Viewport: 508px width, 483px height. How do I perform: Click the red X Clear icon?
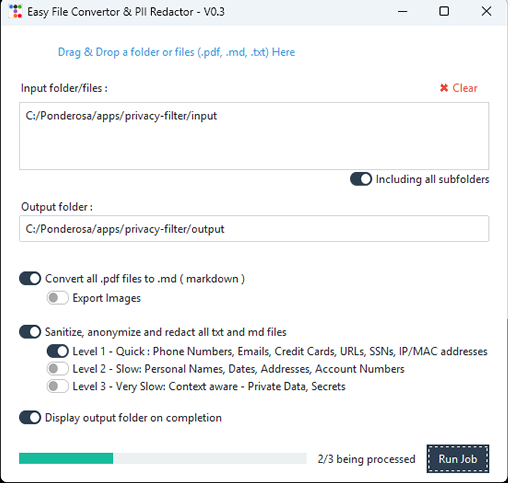tap(444, 88)
